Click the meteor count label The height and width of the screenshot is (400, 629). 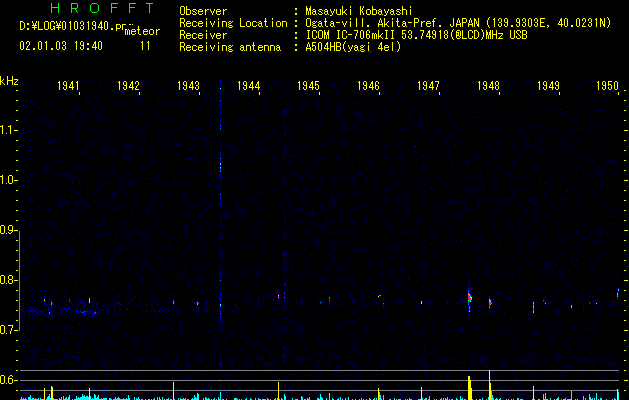142,31
